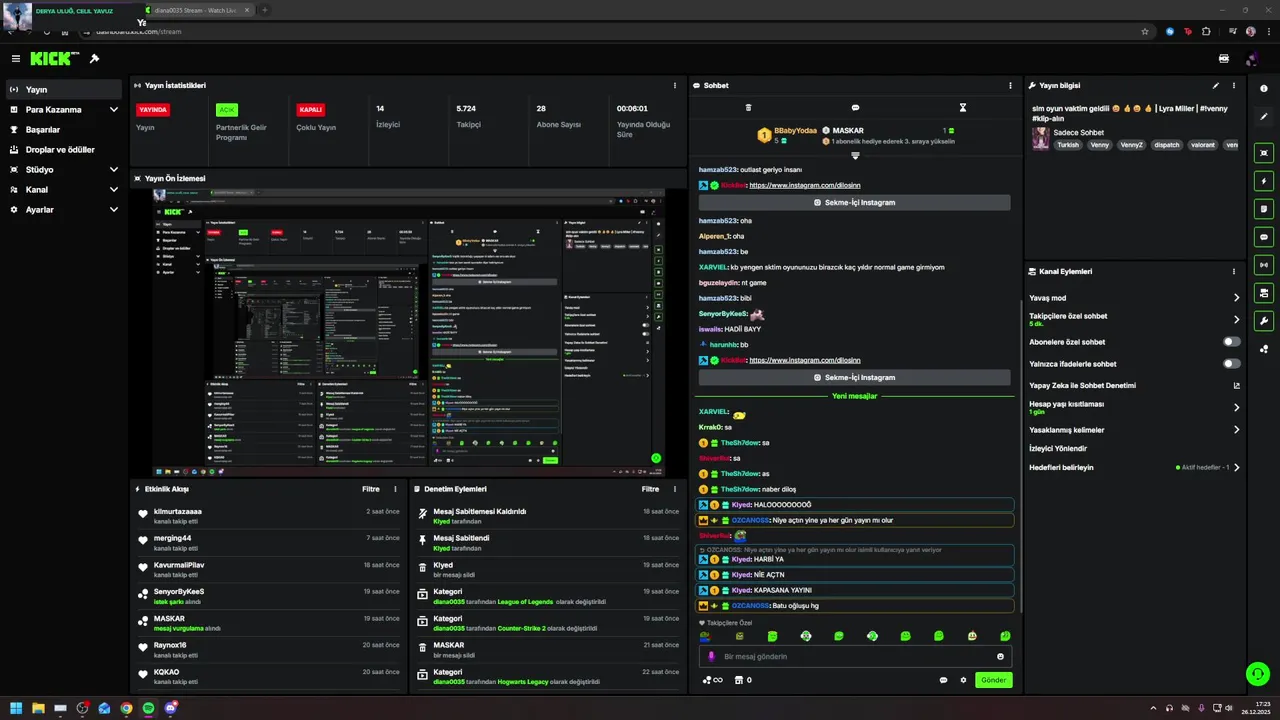Open the Yayın İstatistikleri three-dot menu
The height and width of the screenshot is (720, 1280).
[x=675, y=86]
